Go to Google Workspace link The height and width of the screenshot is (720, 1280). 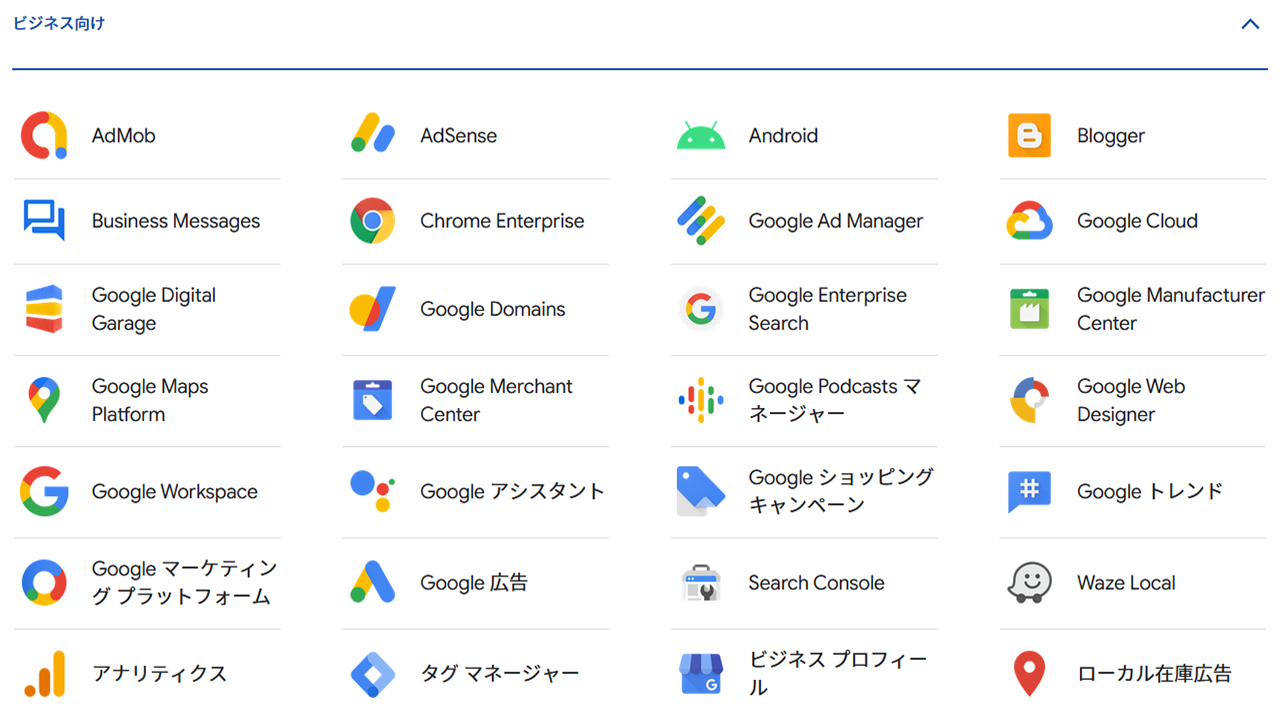click(x=174, y=492)
